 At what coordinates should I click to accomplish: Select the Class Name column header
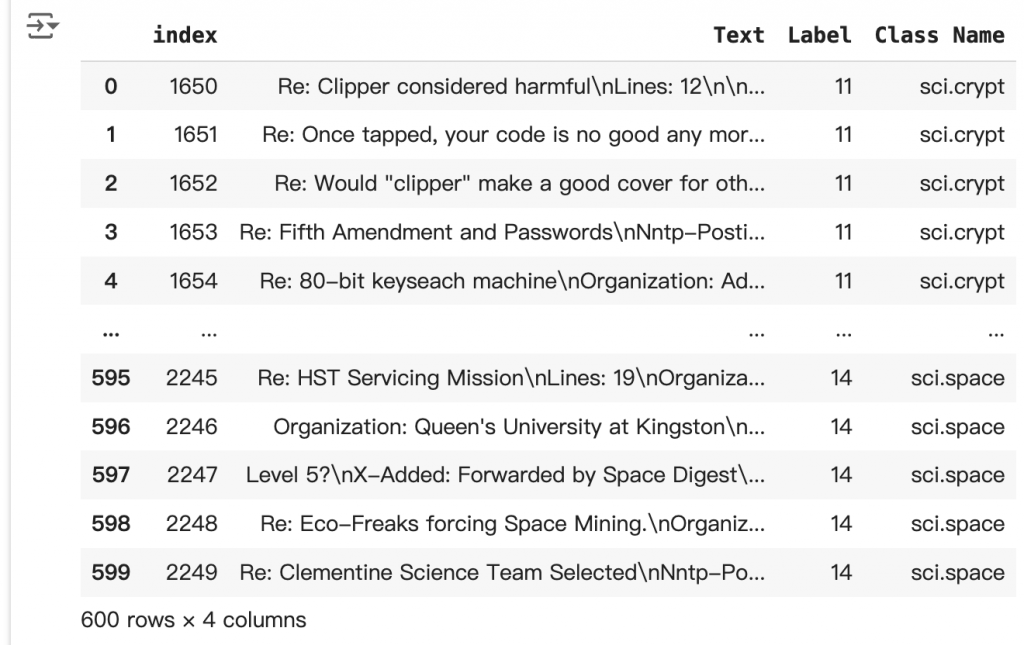point(939,35)
